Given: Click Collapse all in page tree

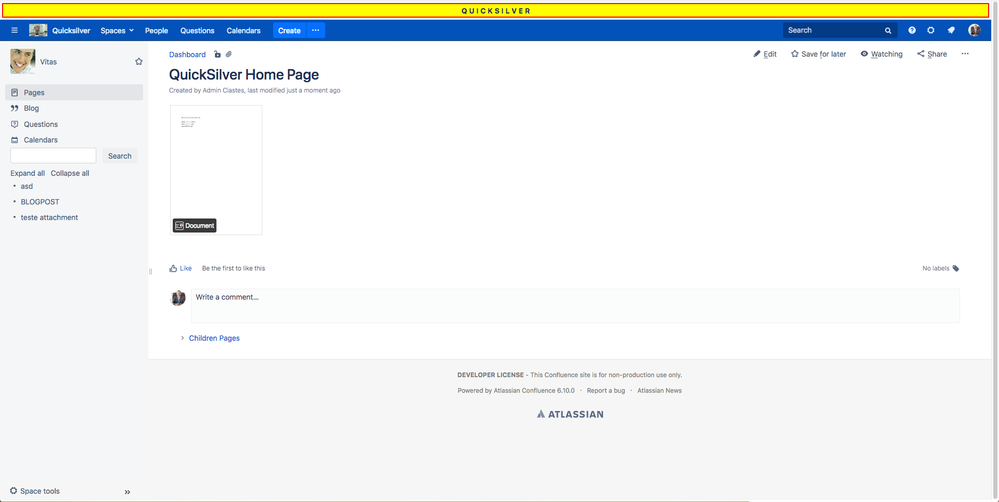Looking at the screenshot, I should (x=70, y=173).
